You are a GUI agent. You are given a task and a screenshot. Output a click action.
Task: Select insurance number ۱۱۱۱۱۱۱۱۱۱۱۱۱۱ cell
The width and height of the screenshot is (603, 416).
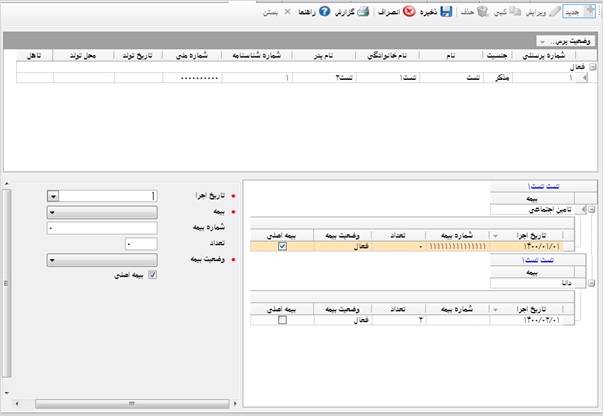(x=457, y=246)
